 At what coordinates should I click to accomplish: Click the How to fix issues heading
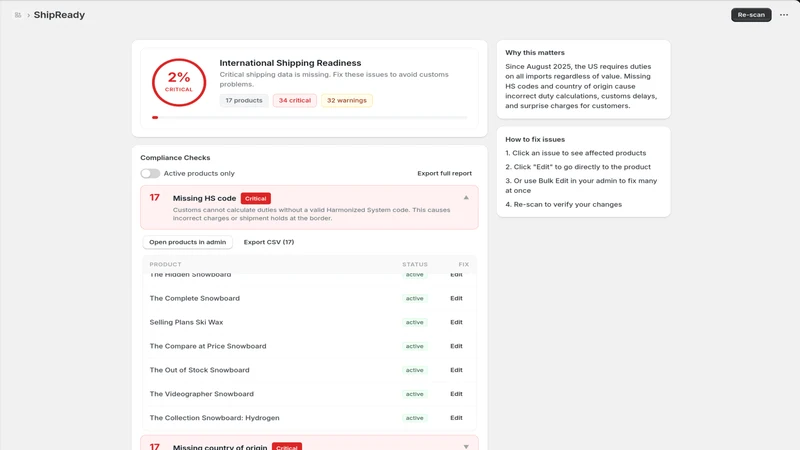535,139
